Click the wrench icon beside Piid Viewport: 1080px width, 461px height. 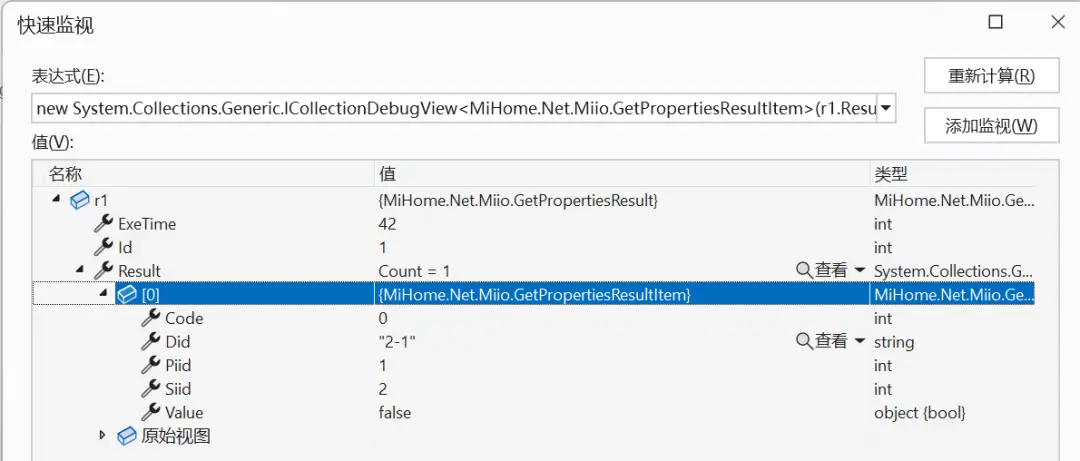click(151, 365)
